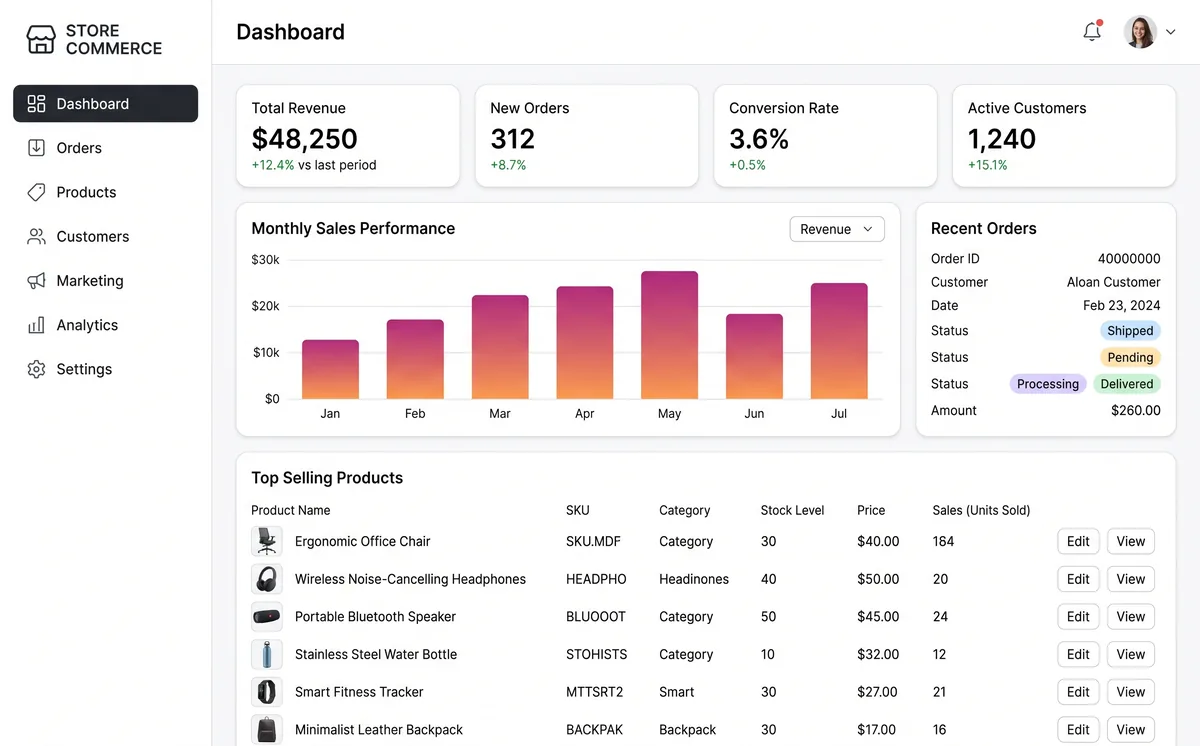View the Wireless Noise-Cancelling Headphones row
Viewport: 1200px width, 746px height.
1131,579
